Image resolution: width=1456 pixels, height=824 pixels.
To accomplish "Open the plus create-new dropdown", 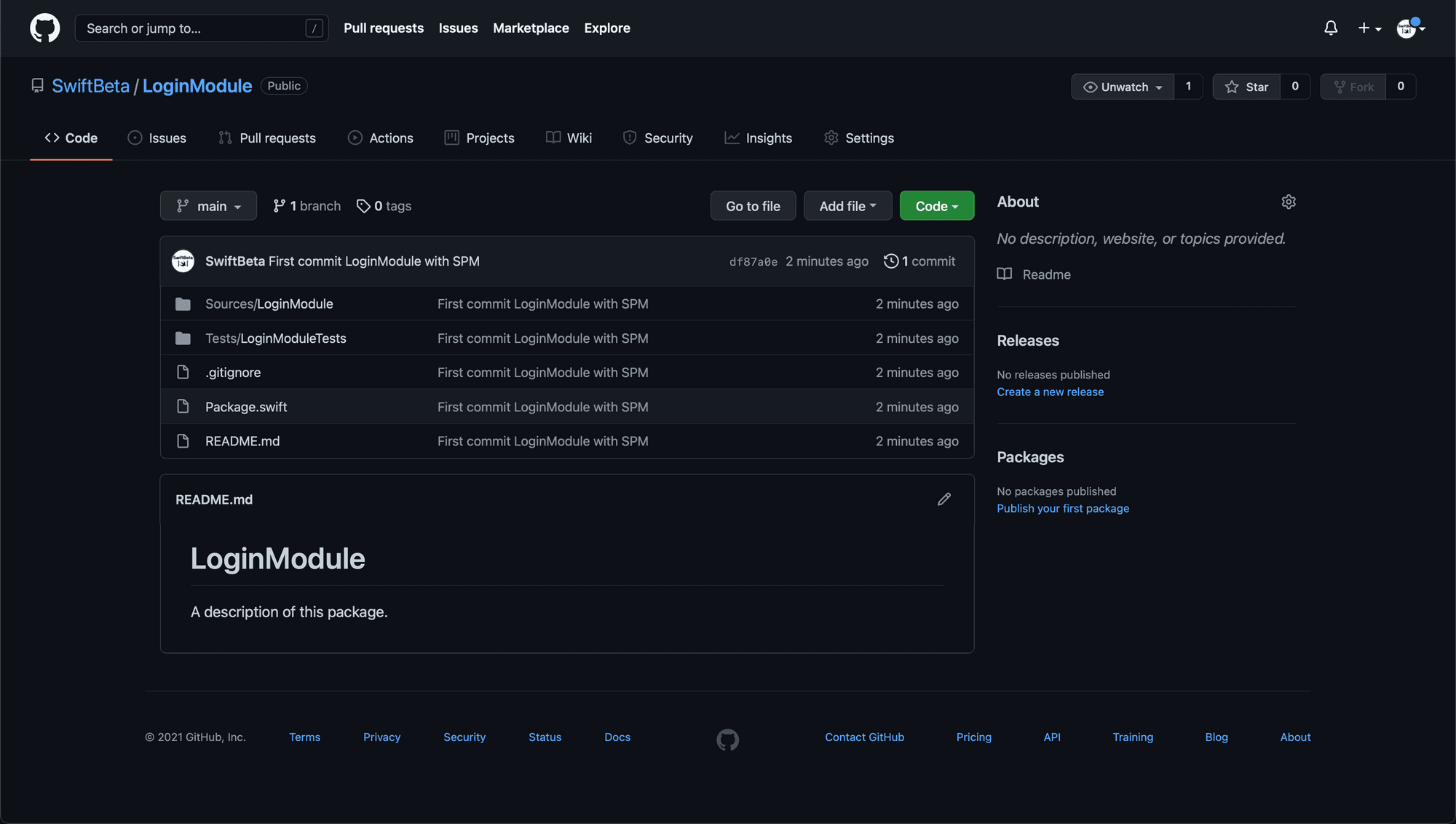I will point(1369,28).
